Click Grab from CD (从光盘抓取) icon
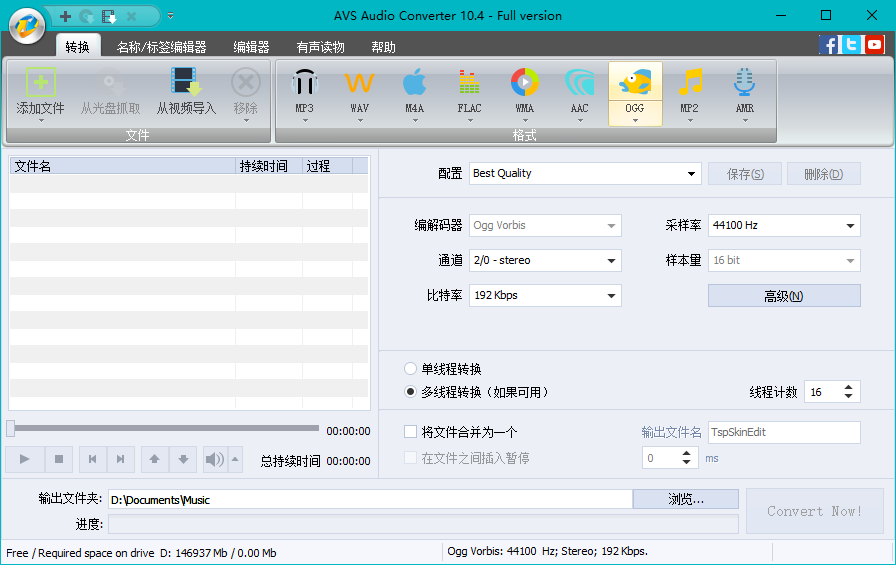The width and height of the screenshot is (896, 565). pos(110,82)
